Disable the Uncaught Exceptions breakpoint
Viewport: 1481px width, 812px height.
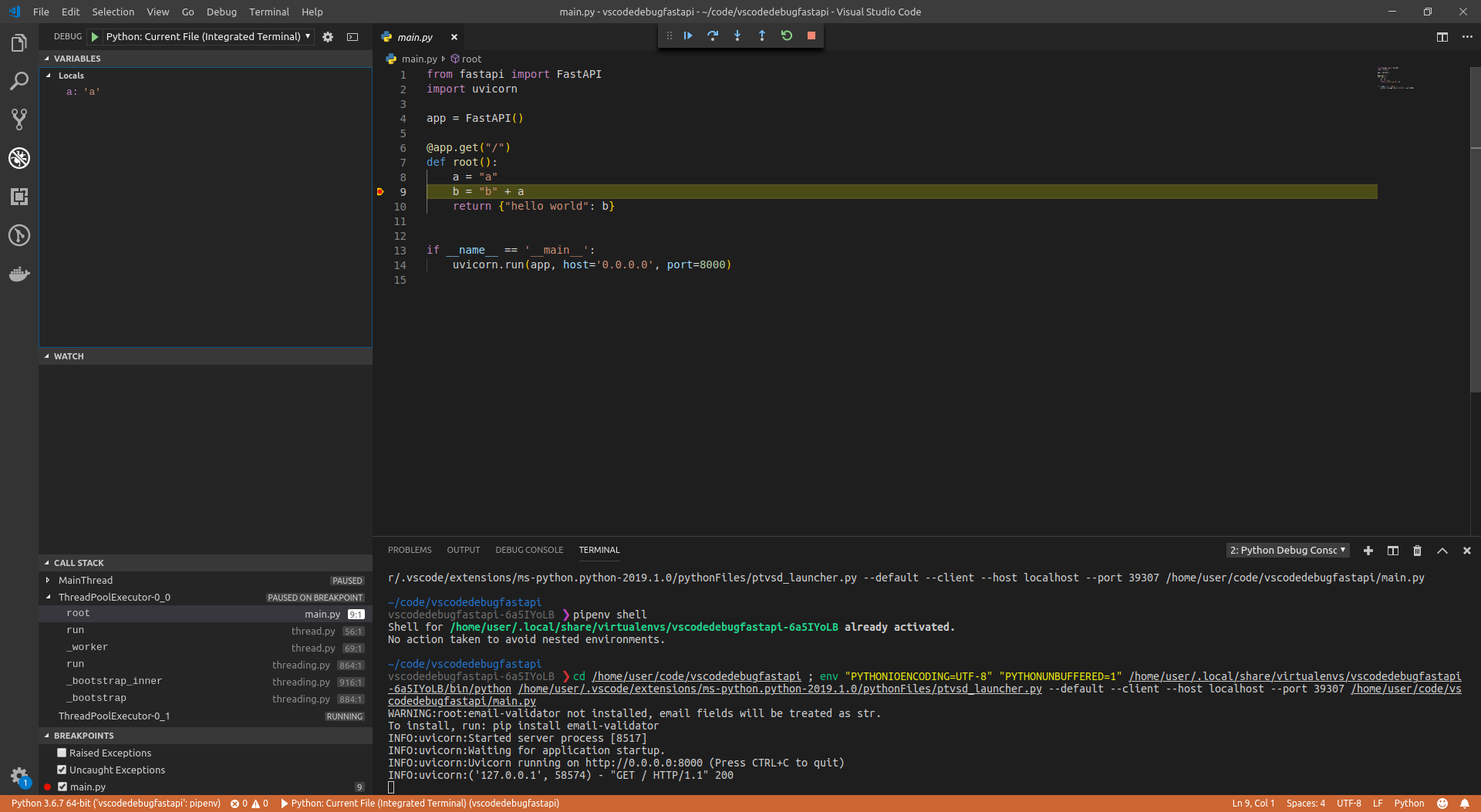(62, 770)
